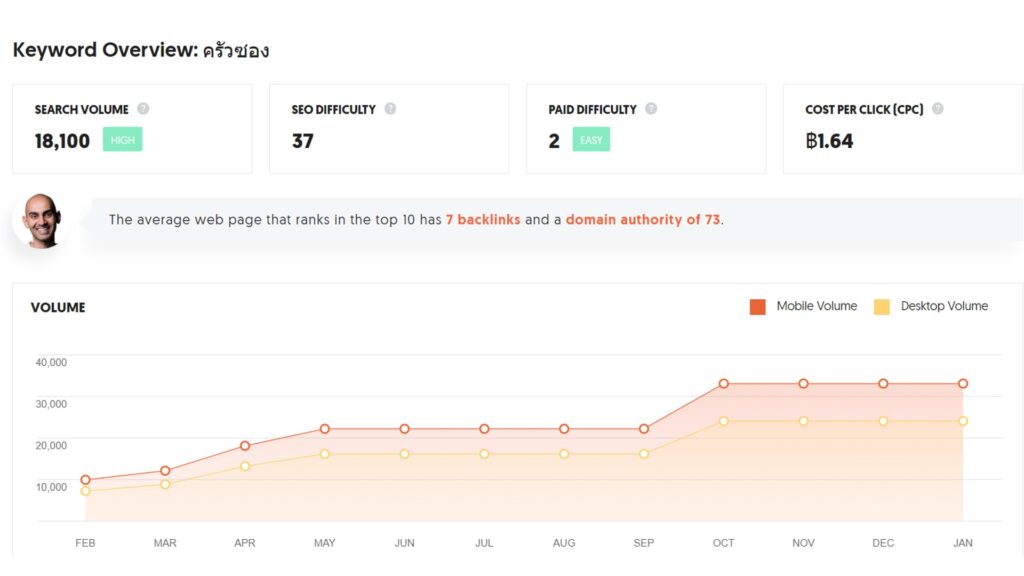Click the Cost Per Click help icon

[938, 108]
